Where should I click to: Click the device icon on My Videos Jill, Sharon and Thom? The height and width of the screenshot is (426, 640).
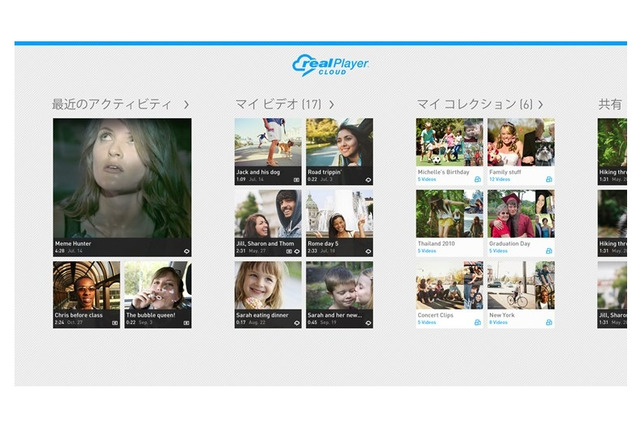click(289, 251)
